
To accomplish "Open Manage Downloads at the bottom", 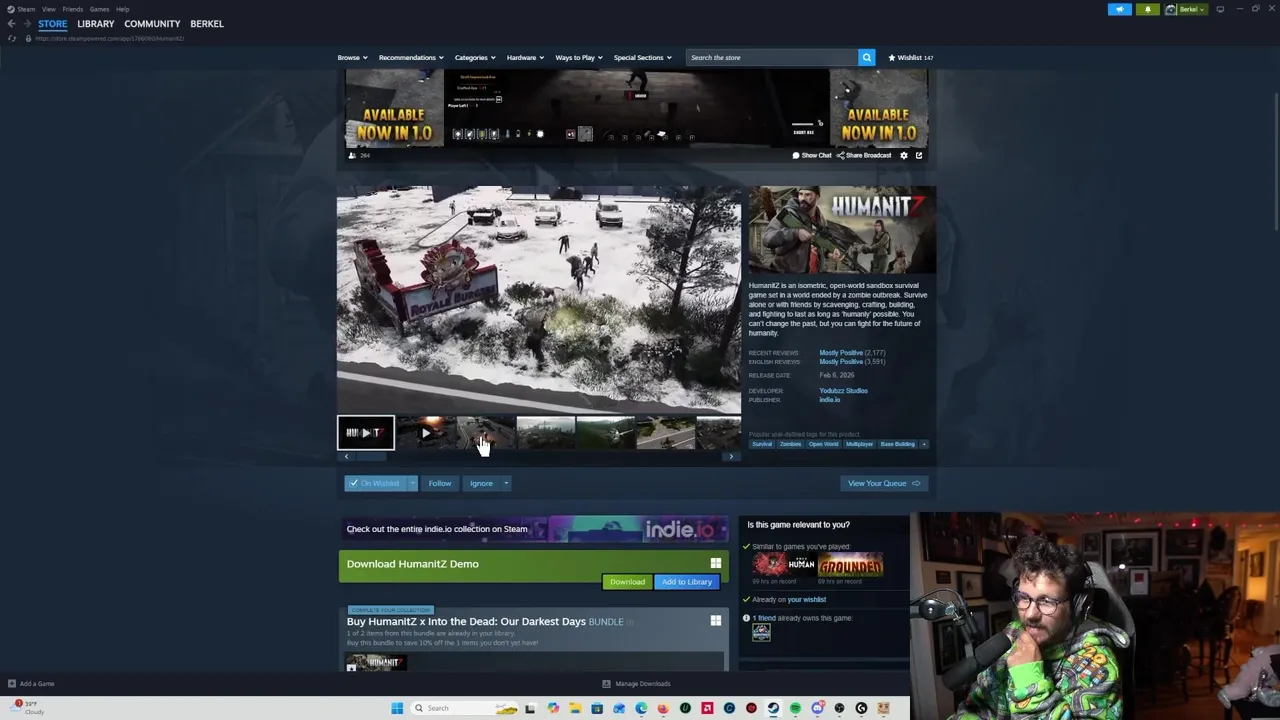I will (636, 684).
